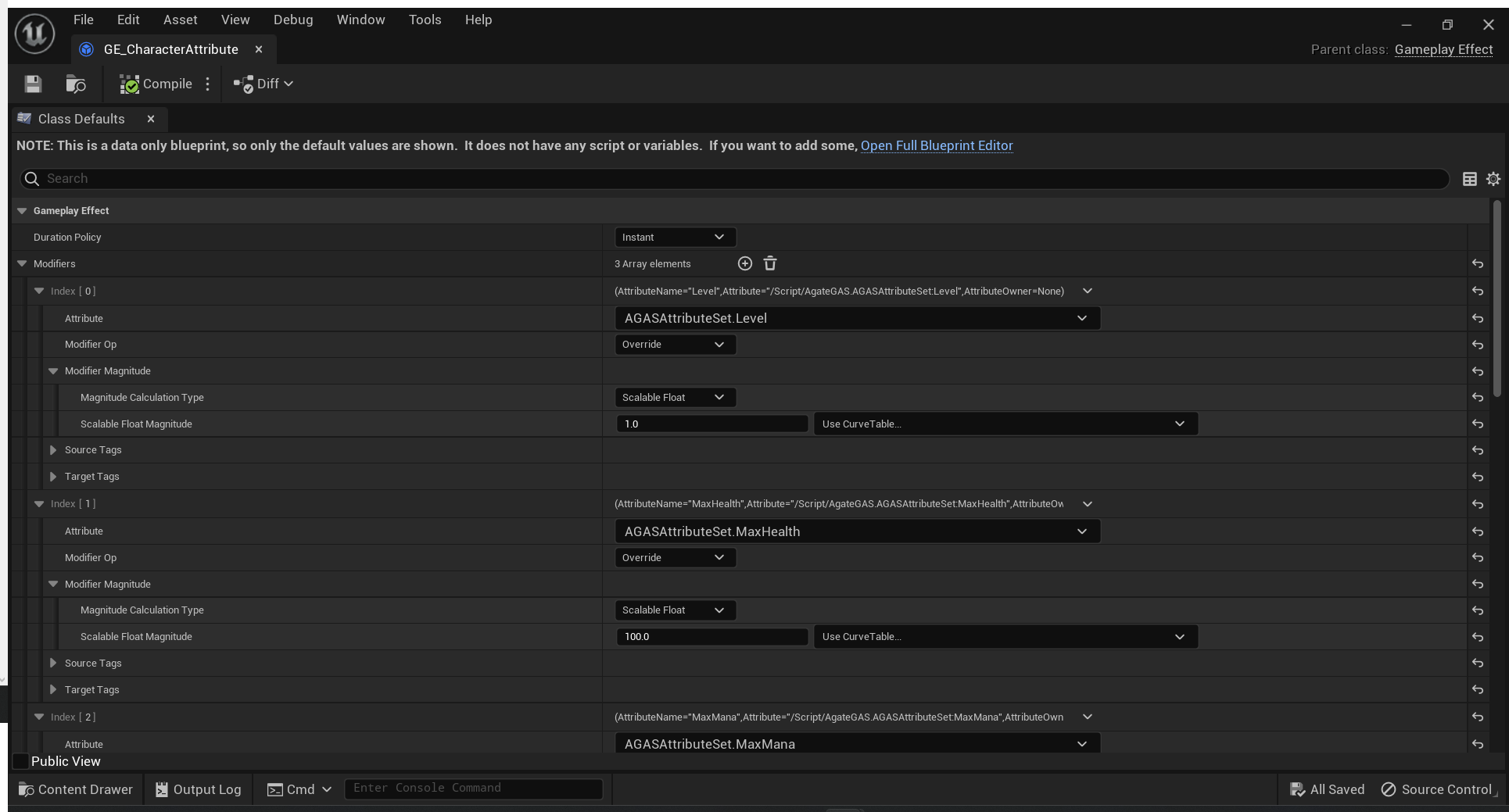Viewport: 1509px width, 812px height.
Task: Open the Asset menu
Action: 181,20
